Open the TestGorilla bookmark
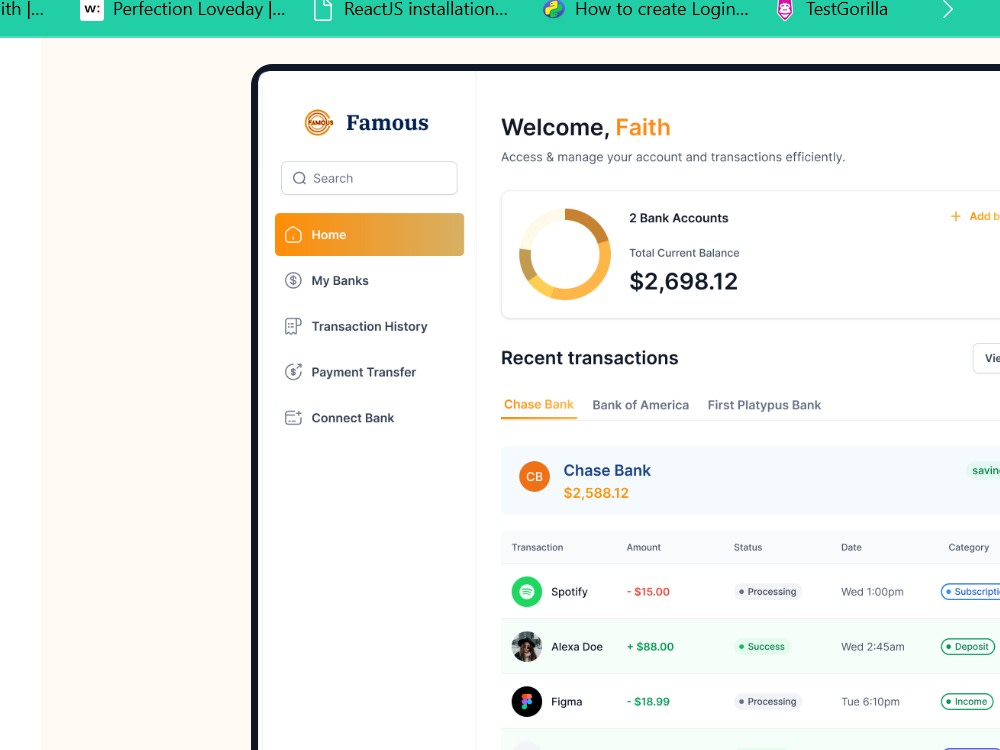 [832, 10]
